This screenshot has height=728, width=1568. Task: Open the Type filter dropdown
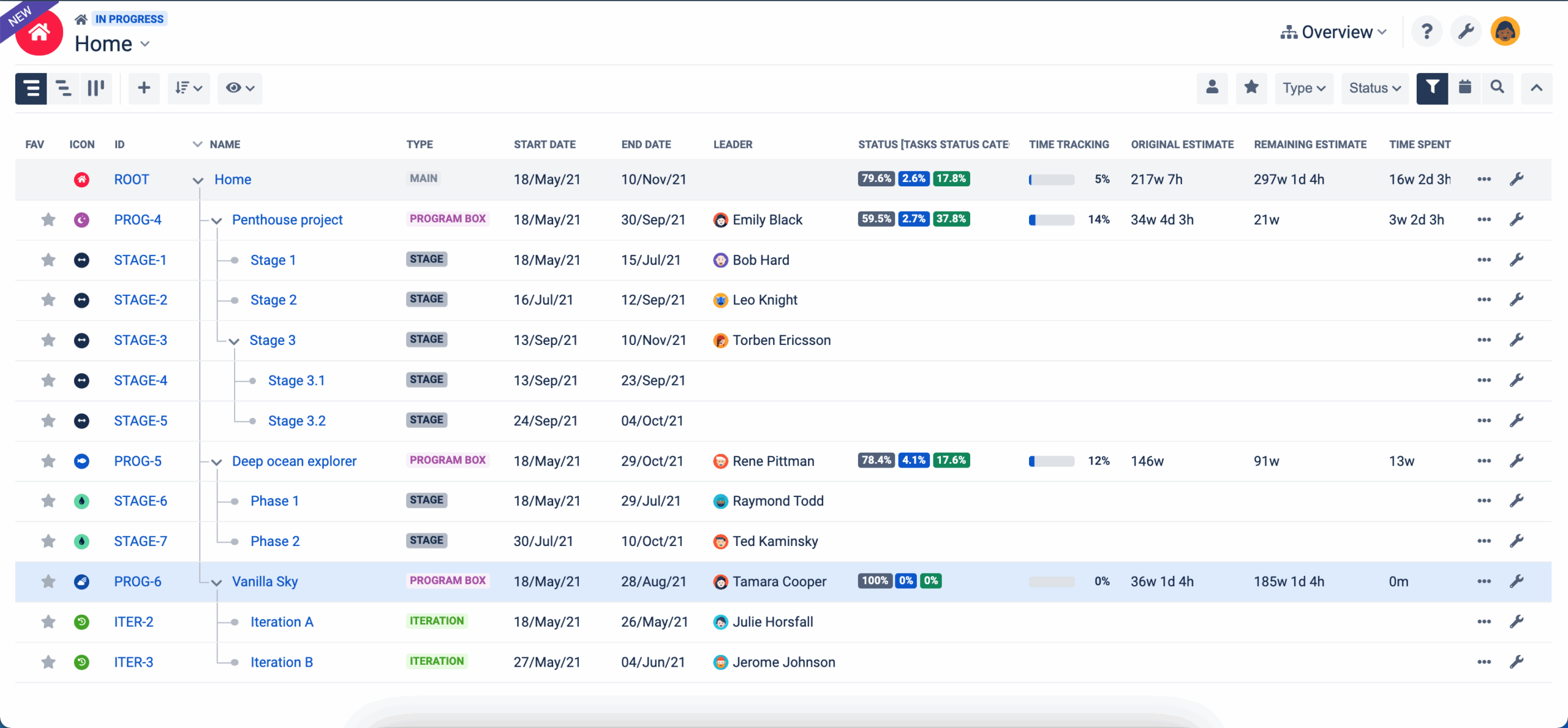click(1303, 88)
